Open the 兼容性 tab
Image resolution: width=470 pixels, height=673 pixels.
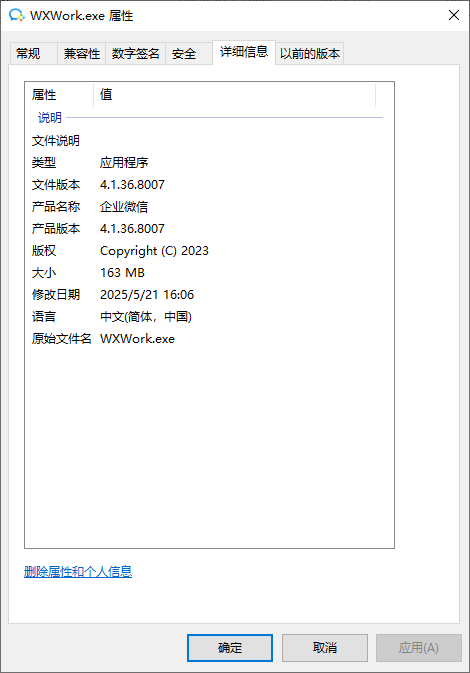[x=82, y=54]
